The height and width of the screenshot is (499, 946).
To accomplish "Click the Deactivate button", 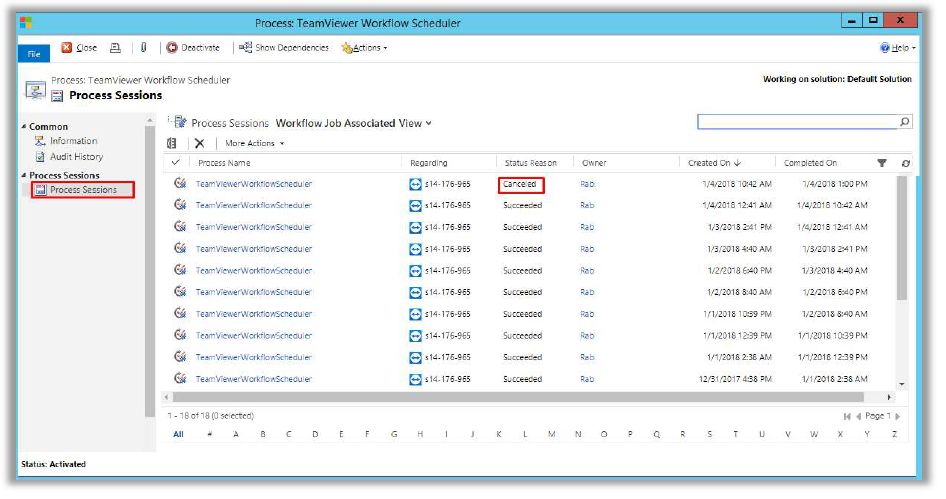I will (x=192, y=47).
